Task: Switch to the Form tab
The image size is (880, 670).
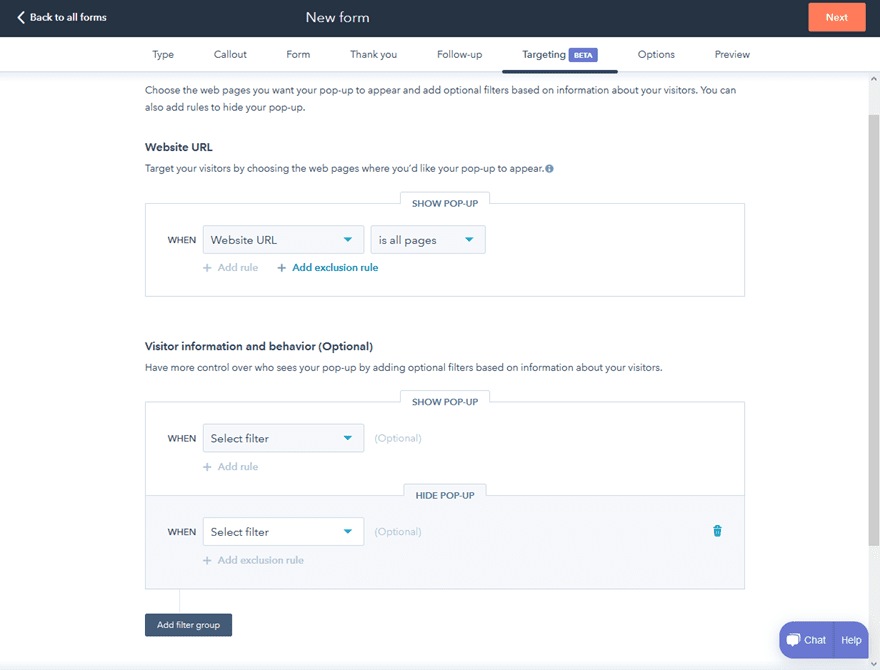Action: click(x=298, y=54)
